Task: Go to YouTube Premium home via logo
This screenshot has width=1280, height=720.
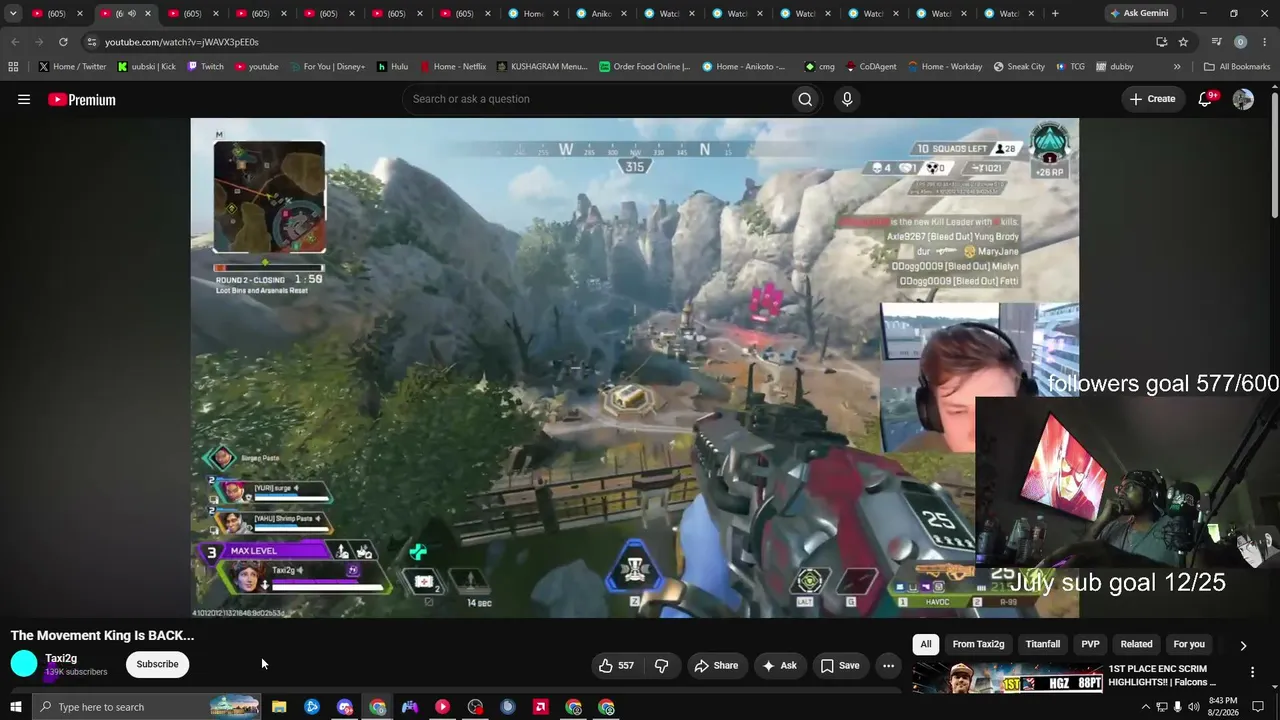Action: click(x=82, y=99)
